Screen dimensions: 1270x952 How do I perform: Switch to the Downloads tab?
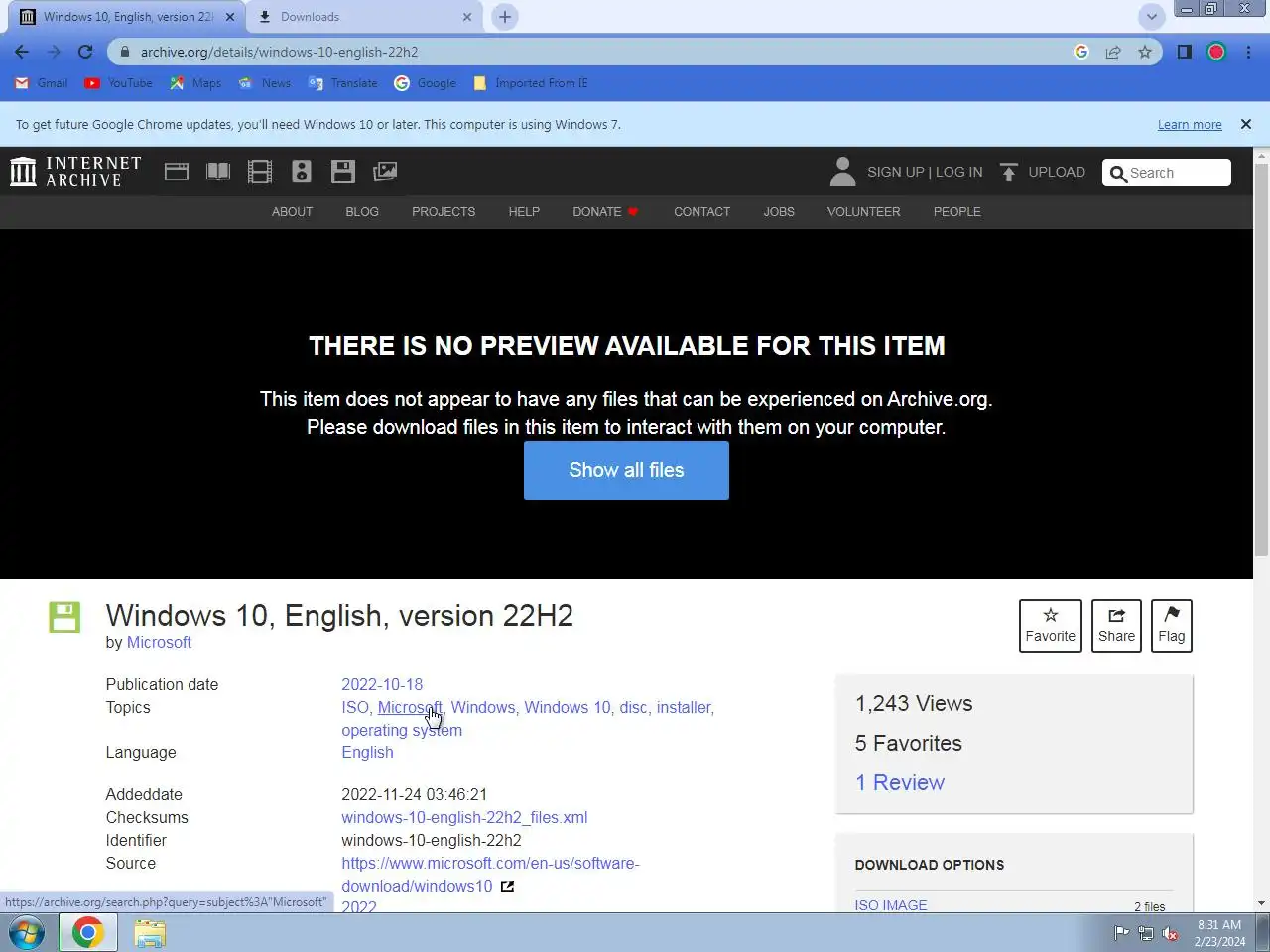(x=362, y=17)
